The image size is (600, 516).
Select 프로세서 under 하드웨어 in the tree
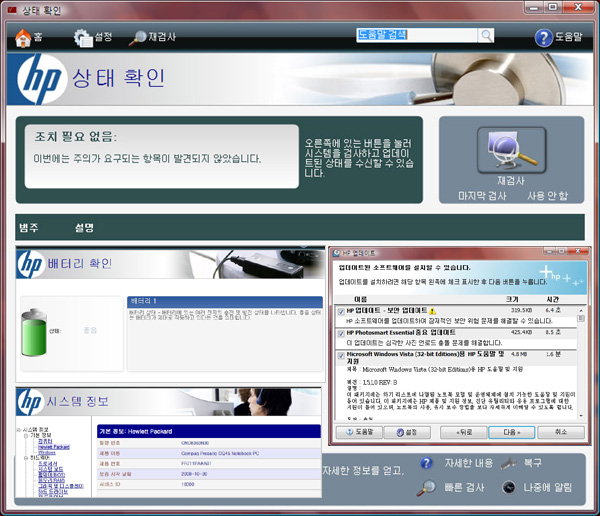(48, 464)
